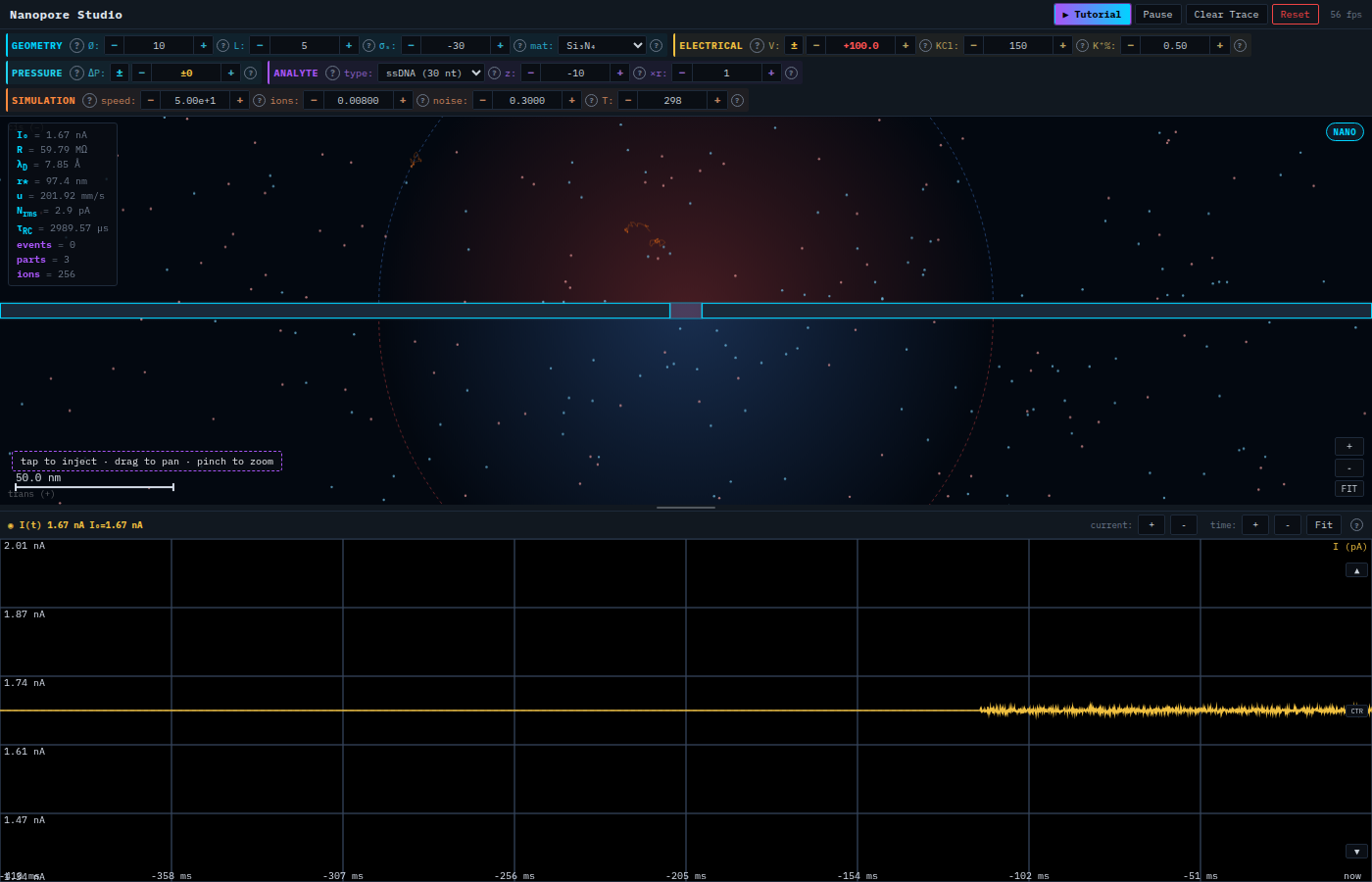Click help icon after length L field
Screen dimensions: 1372x882
[368, 45]
